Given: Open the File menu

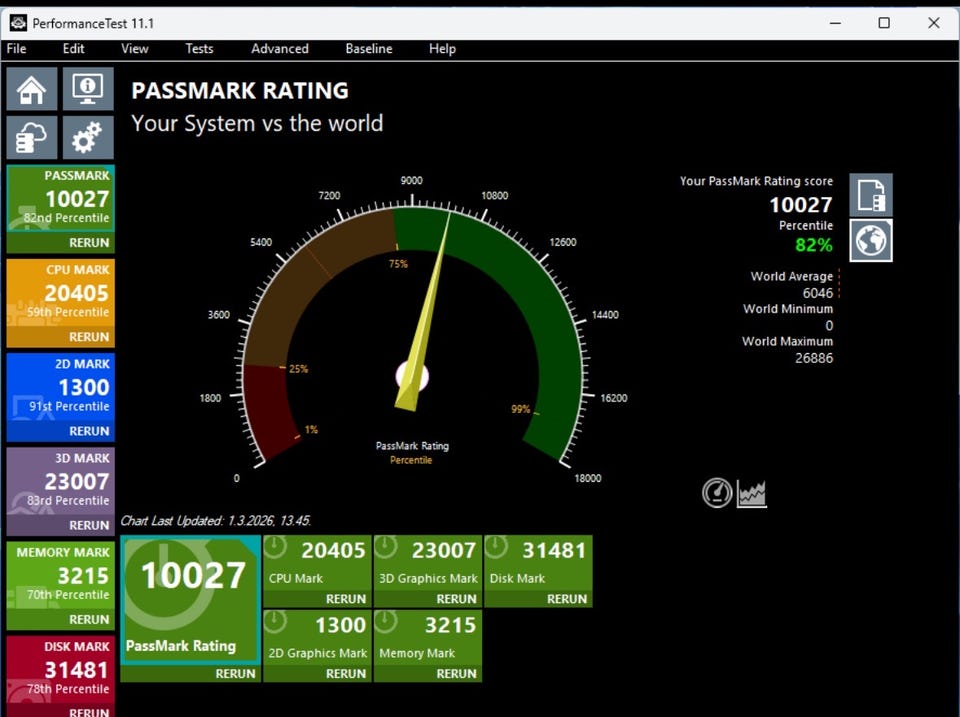Looking at the screenshot, I should [x=17, y=49].
